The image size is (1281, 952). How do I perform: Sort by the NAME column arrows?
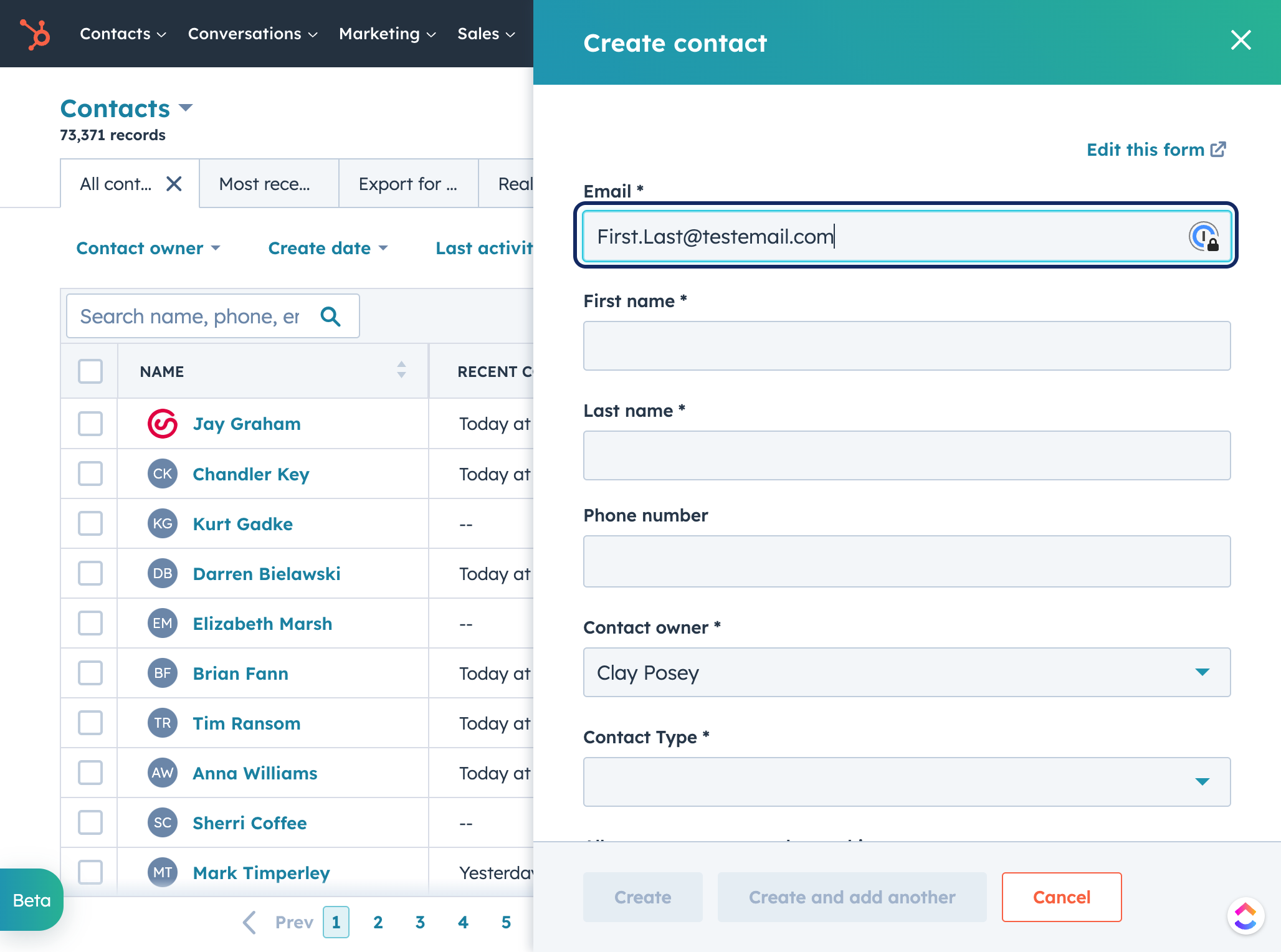tap(401, 370)
